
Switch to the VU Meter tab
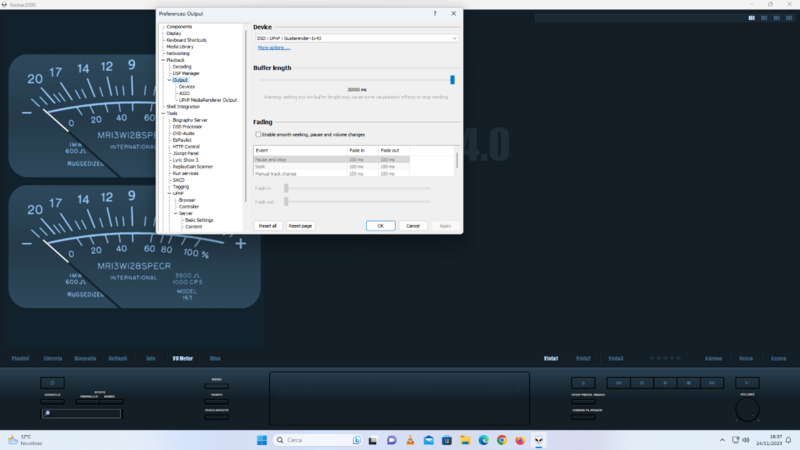[x=182, y=357]
